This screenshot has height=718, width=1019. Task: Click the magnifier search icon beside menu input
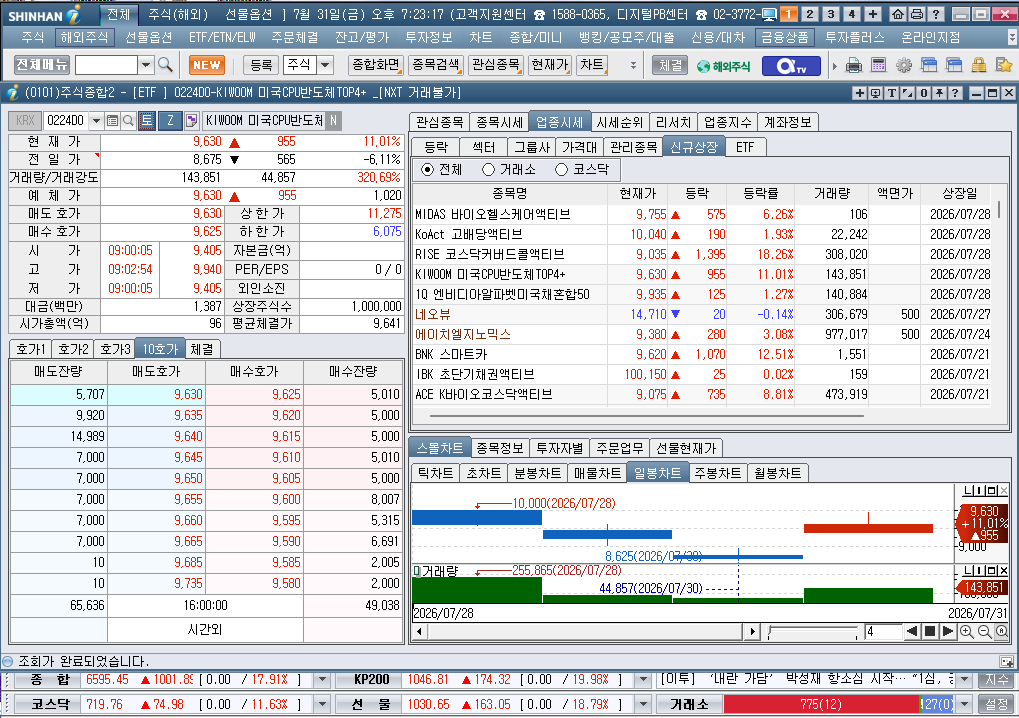165,65
